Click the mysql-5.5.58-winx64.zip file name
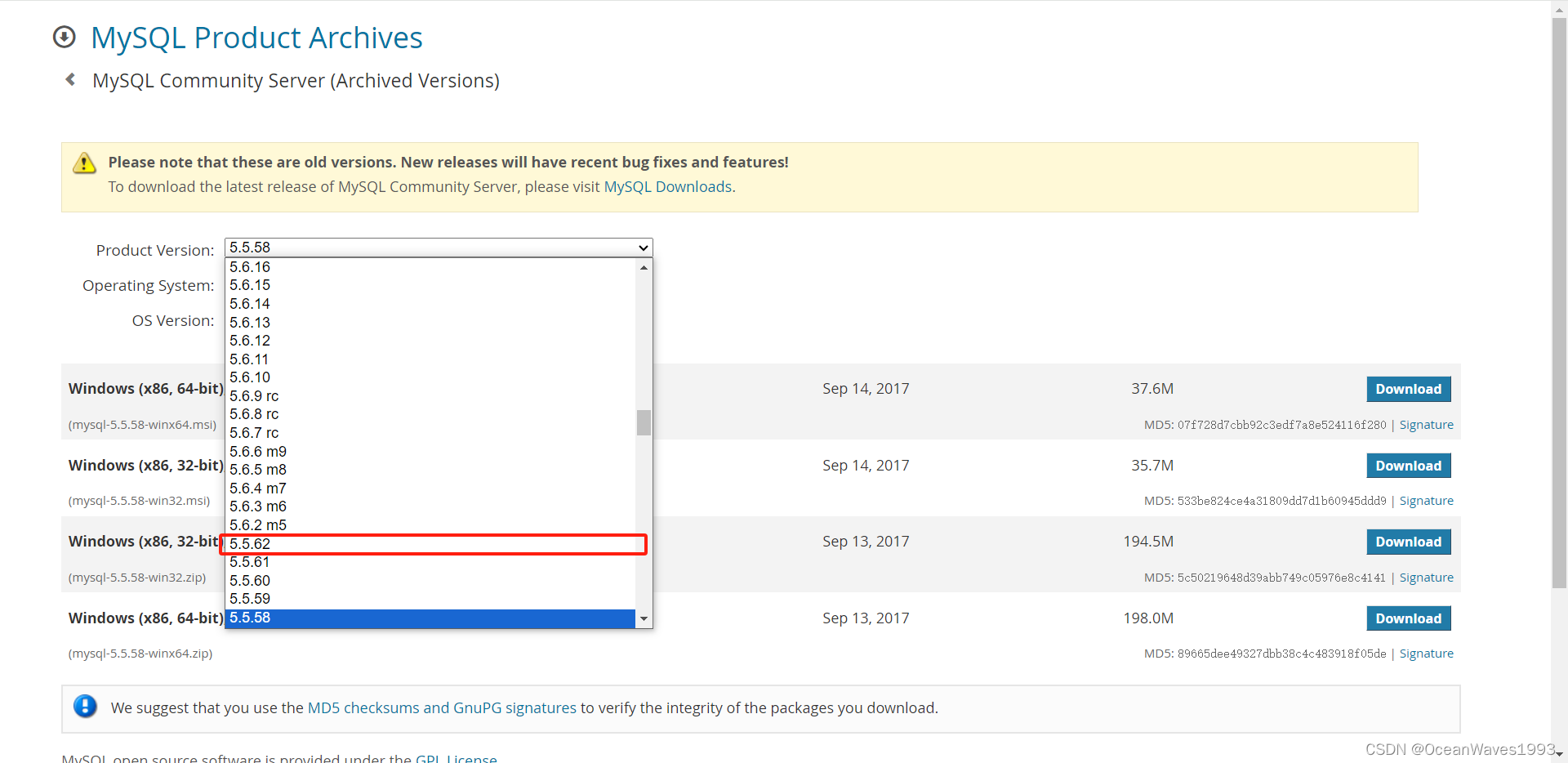Viewport: 1568px width, 763px height. point(140,654)
